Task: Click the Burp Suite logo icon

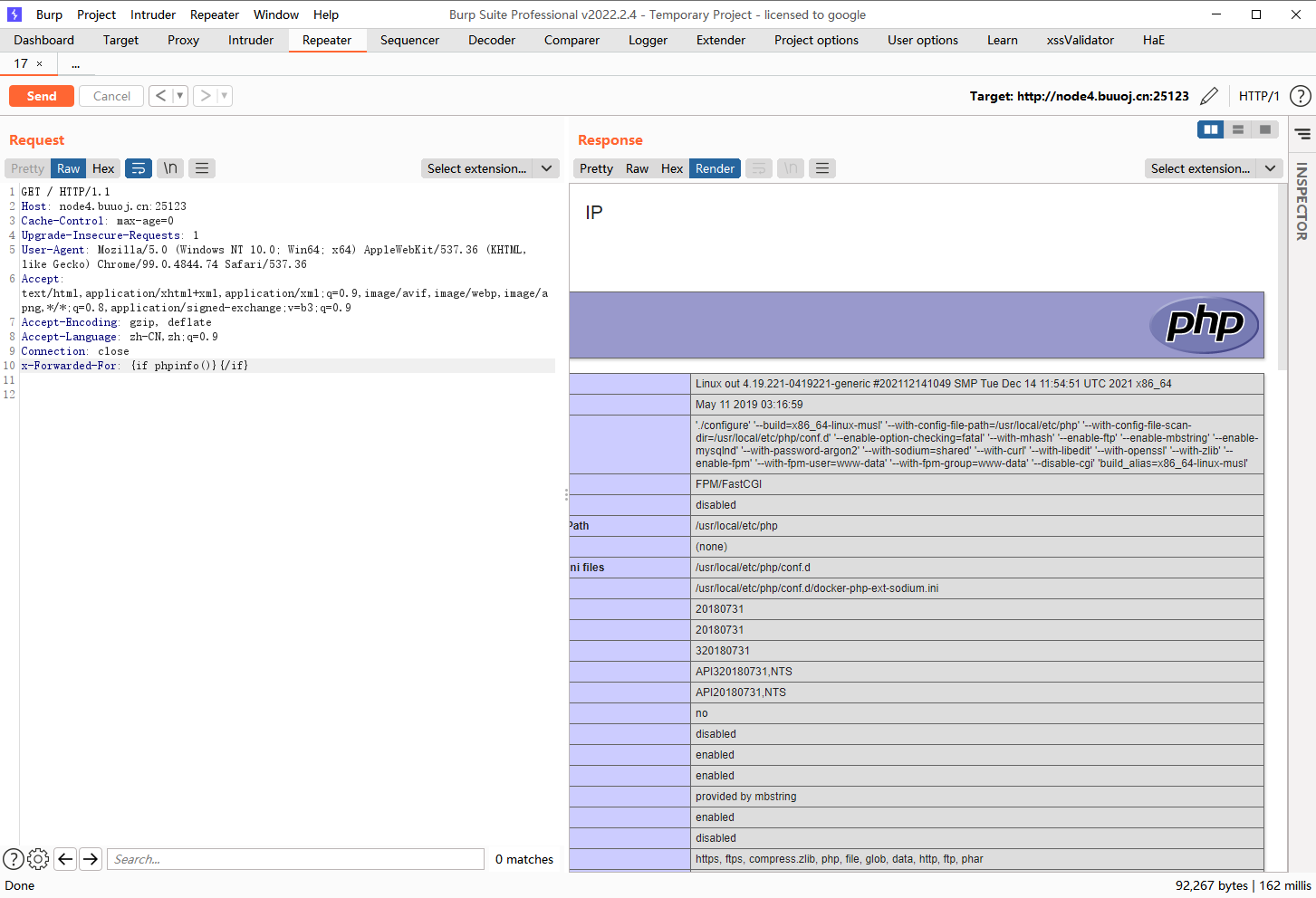Action: [x=14, y=14]
